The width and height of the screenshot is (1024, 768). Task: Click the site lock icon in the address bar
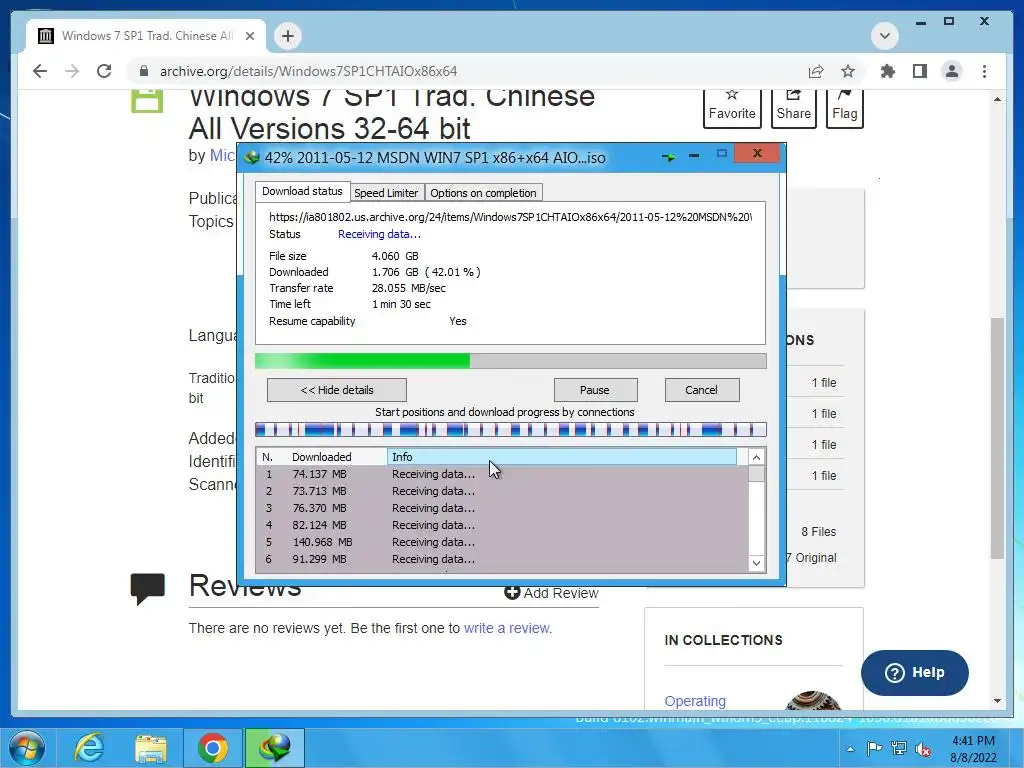pos(144,71)
